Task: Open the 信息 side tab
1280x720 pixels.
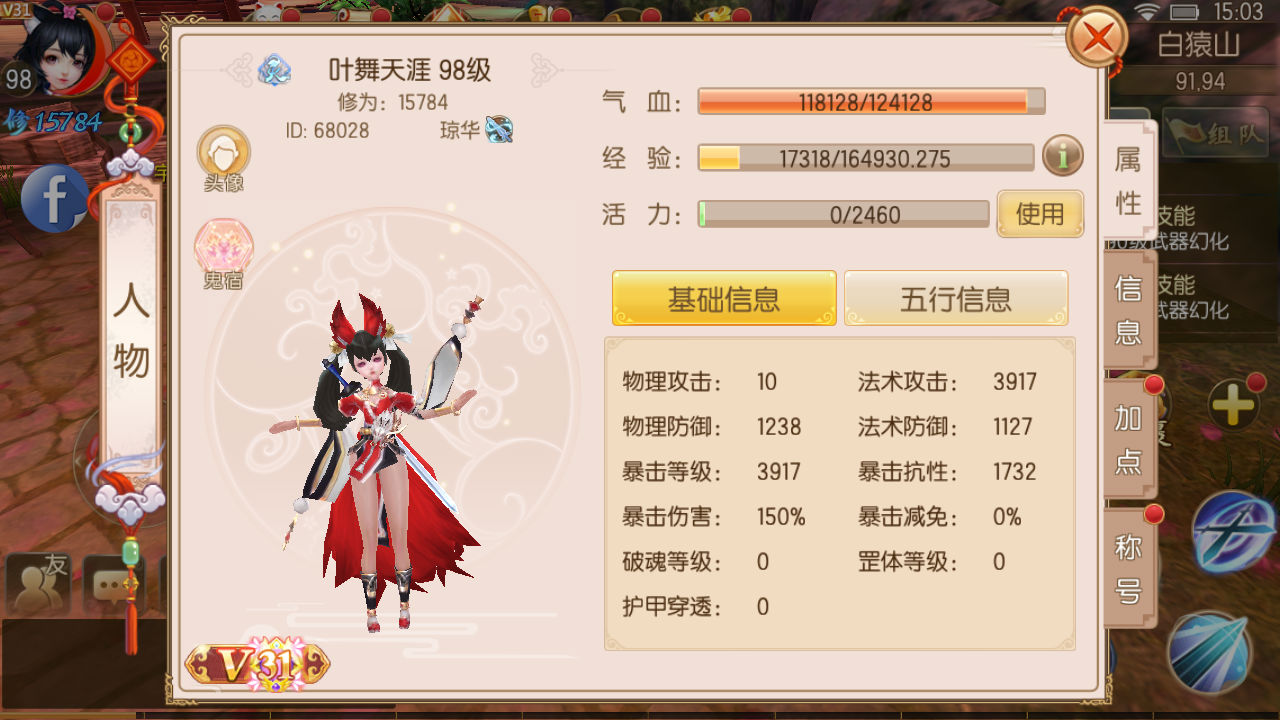Action: coord(1129,309)
